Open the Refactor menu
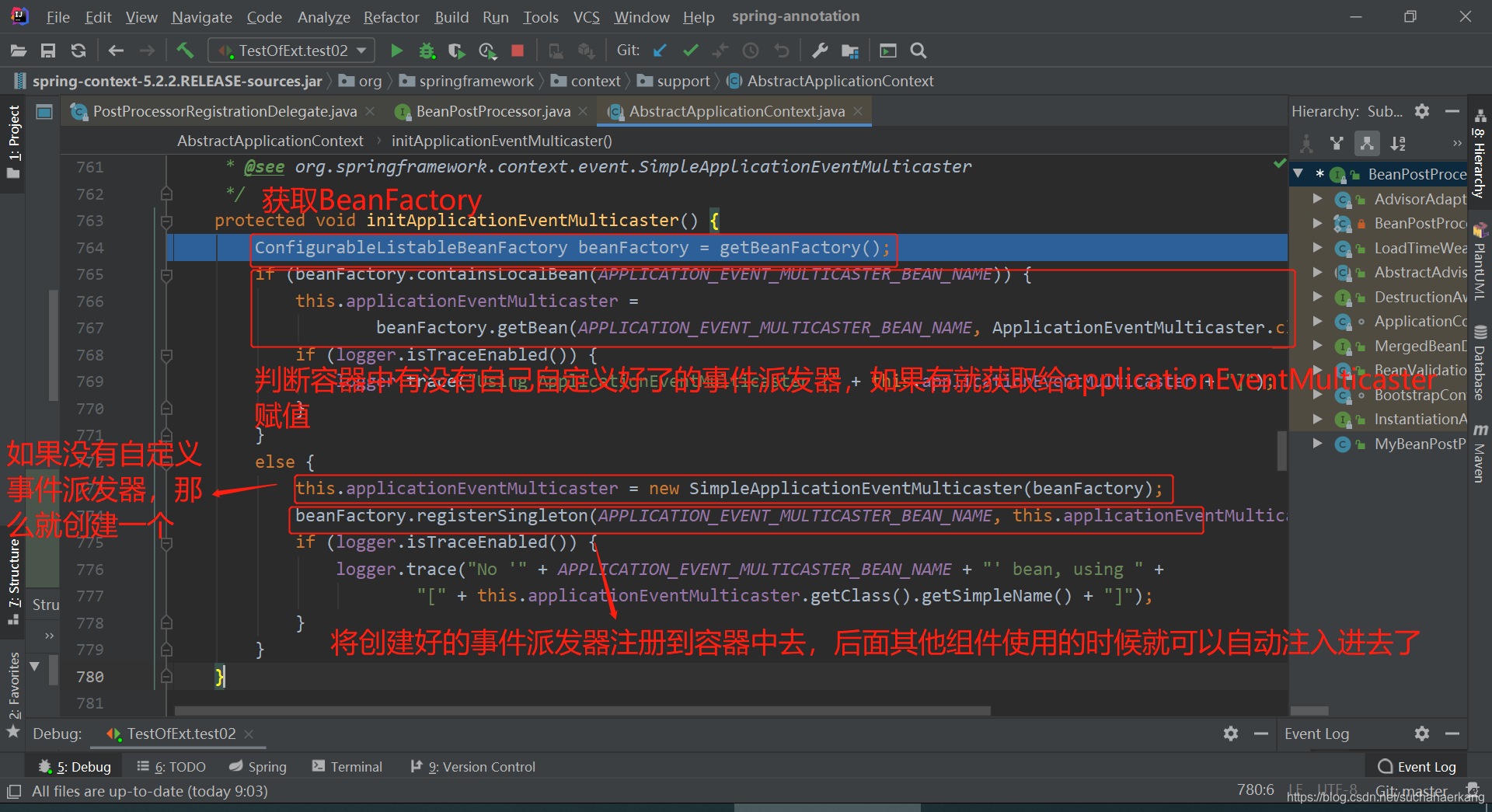 point(391,17)
